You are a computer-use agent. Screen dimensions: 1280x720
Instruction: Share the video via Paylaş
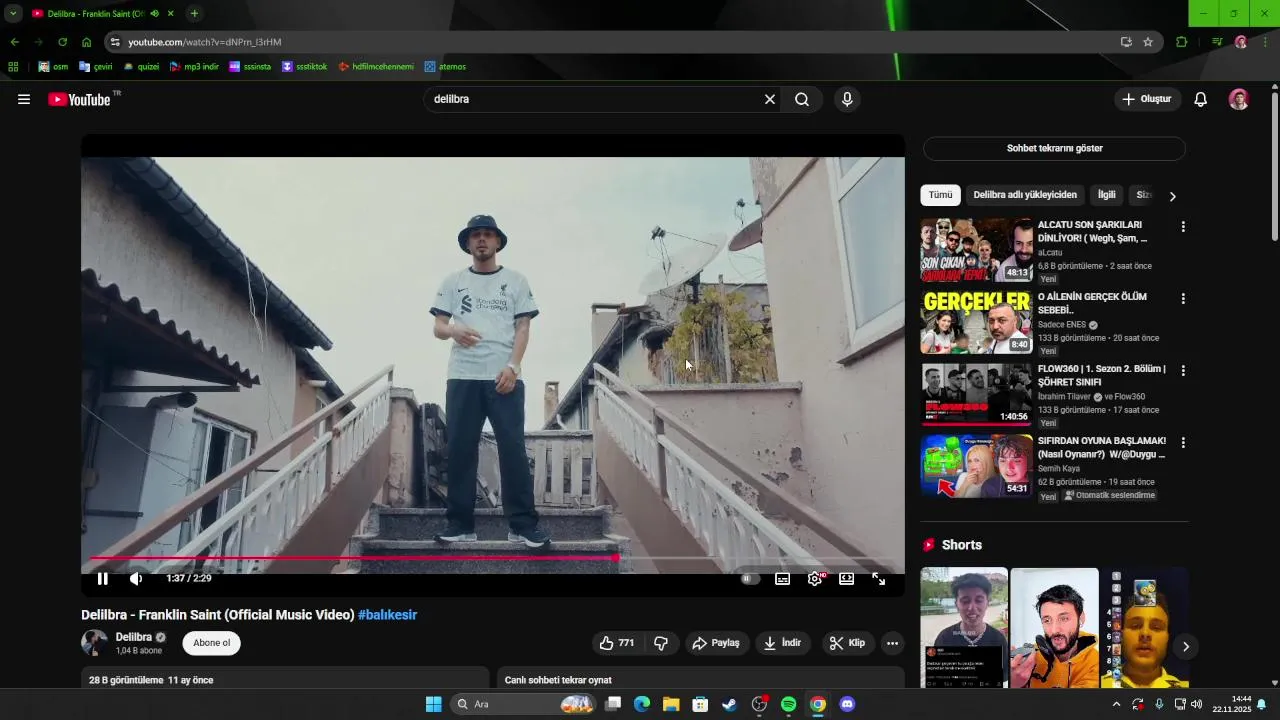coord(716,643)
